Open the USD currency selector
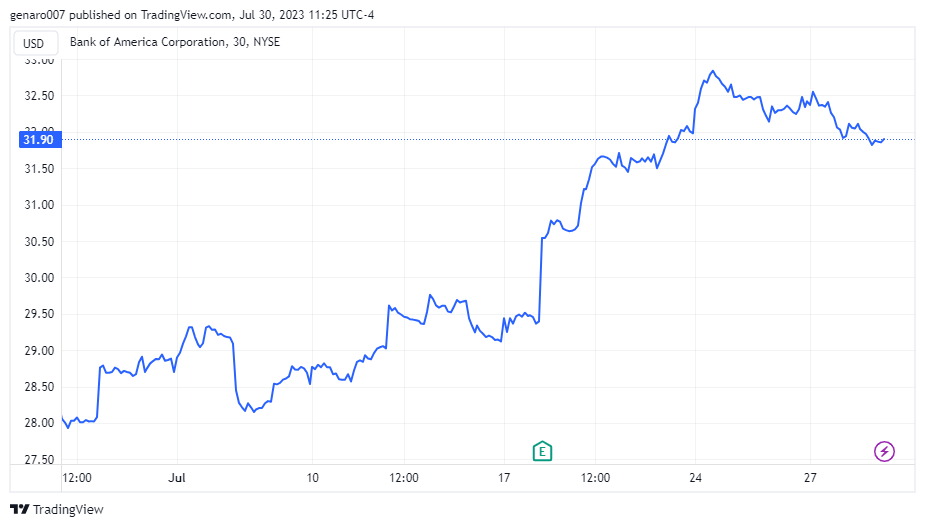This screenshot has height=527, width=925. point(34,43)
